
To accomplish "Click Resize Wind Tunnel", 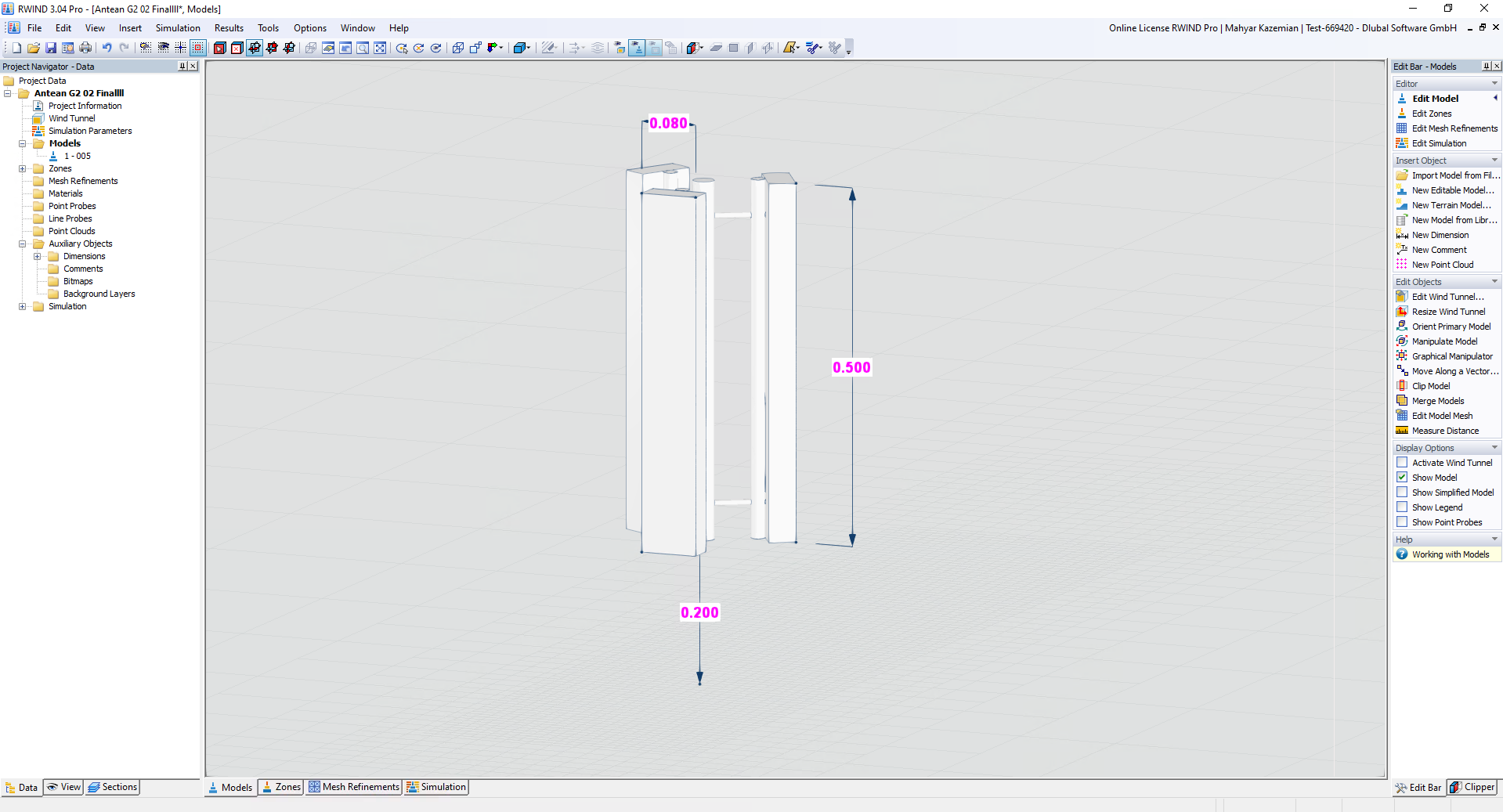I will click(1448, 311).
